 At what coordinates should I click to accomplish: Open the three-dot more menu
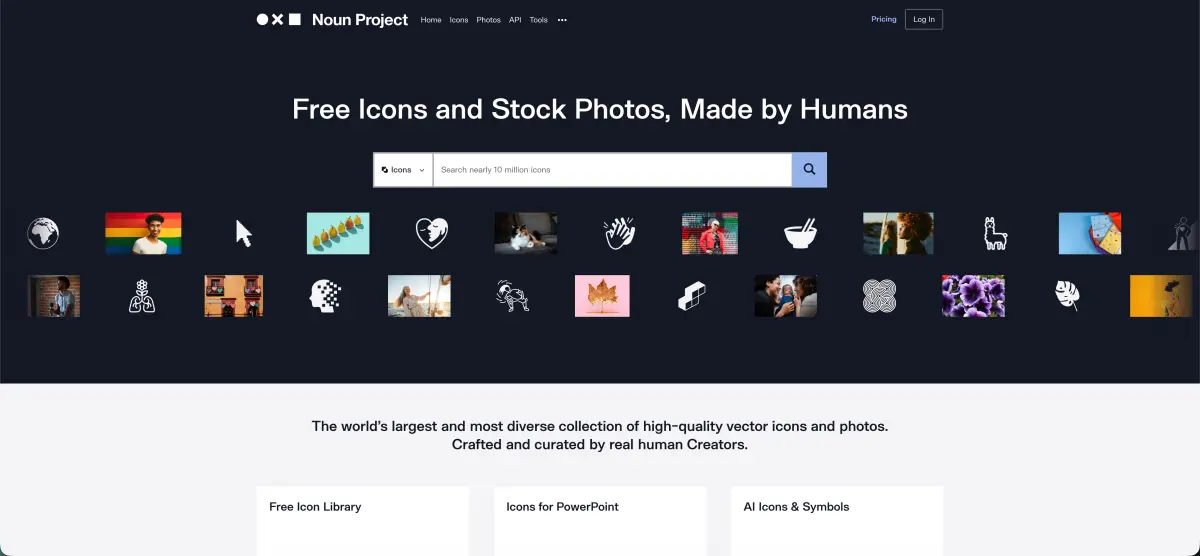pyautogui.click(x=562, y=20)
